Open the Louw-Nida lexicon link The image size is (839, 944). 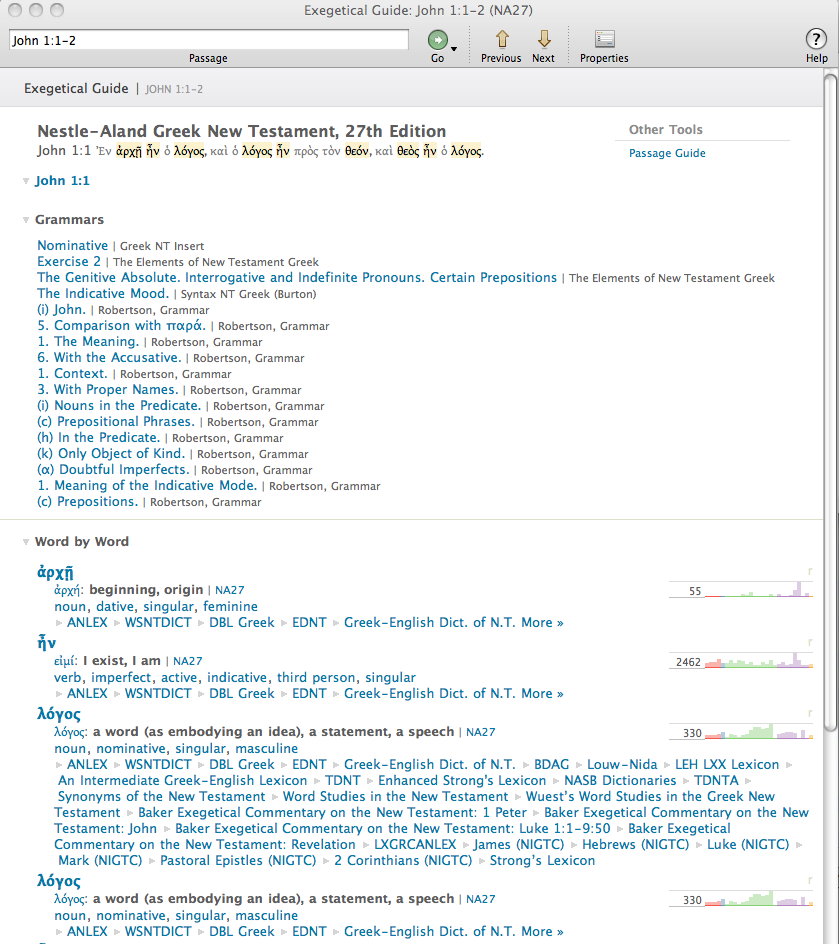click(622, 765)
